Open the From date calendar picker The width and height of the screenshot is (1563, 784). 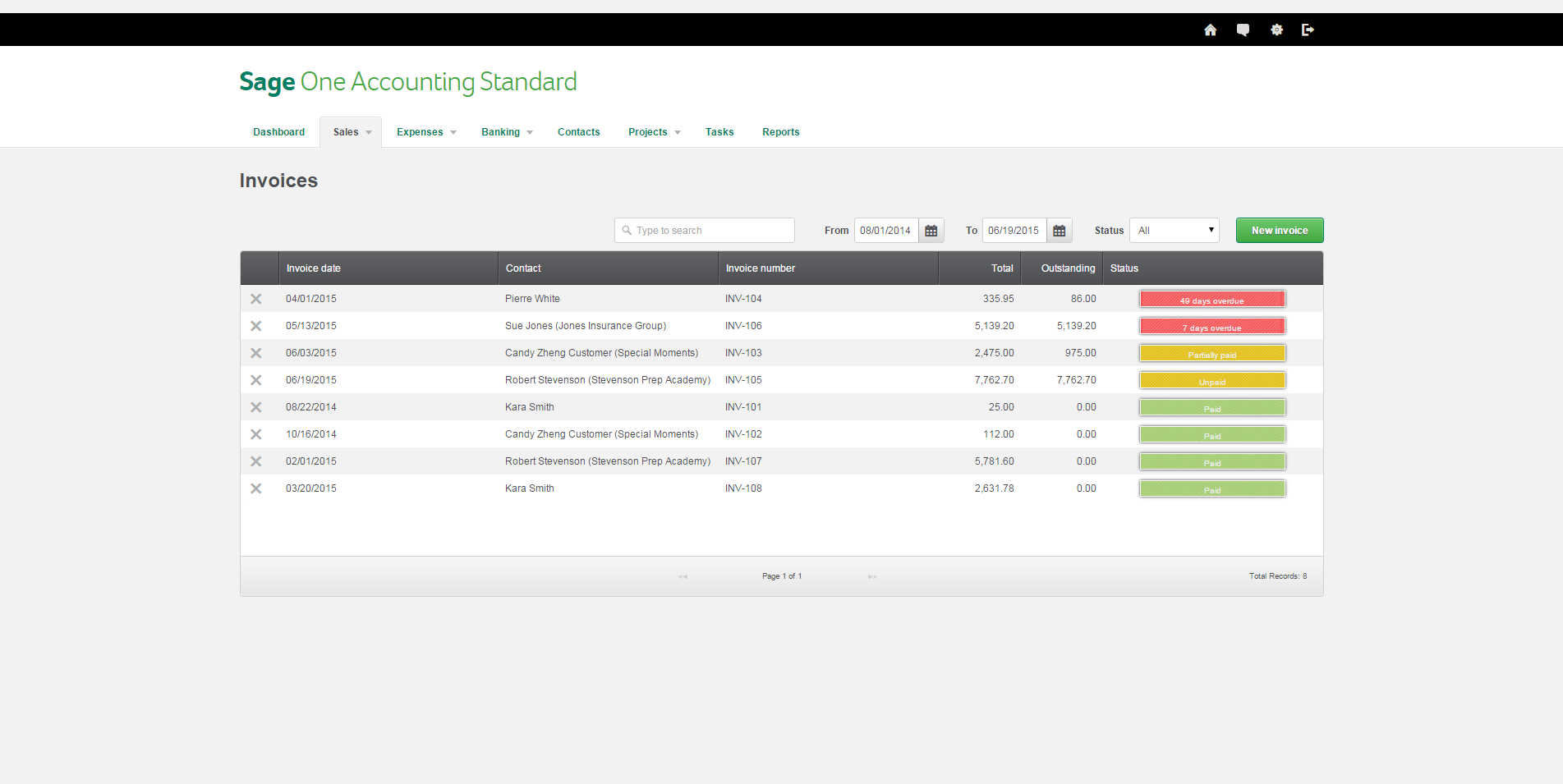(931, 230)
